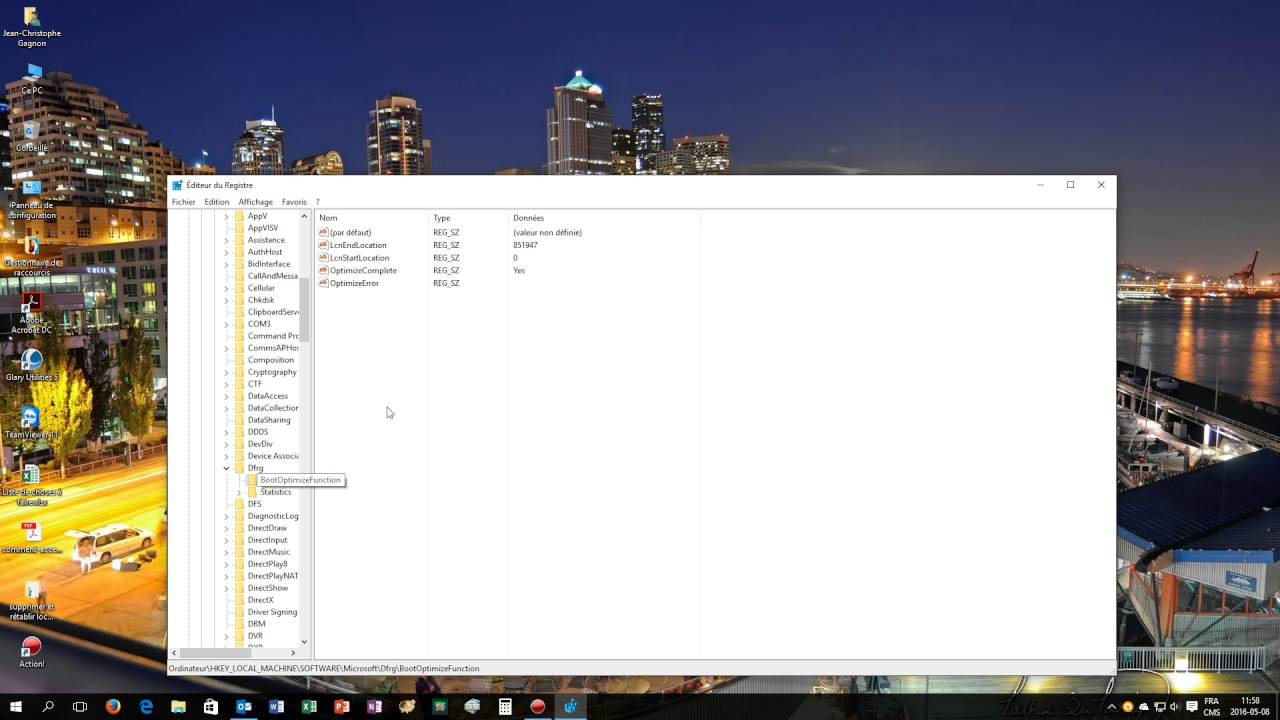Open the Calculator taskbar icon

tap(505, 706)
